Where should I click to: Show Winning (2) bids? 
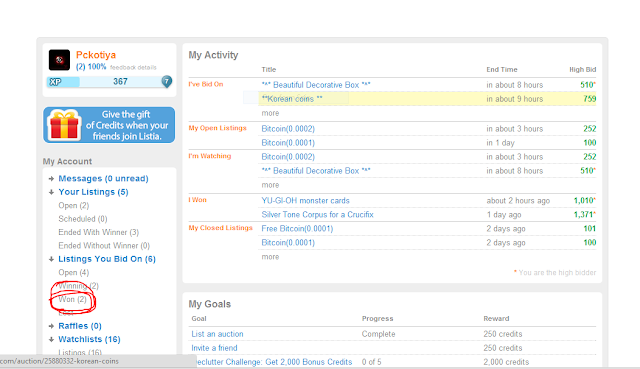point(78,286)
